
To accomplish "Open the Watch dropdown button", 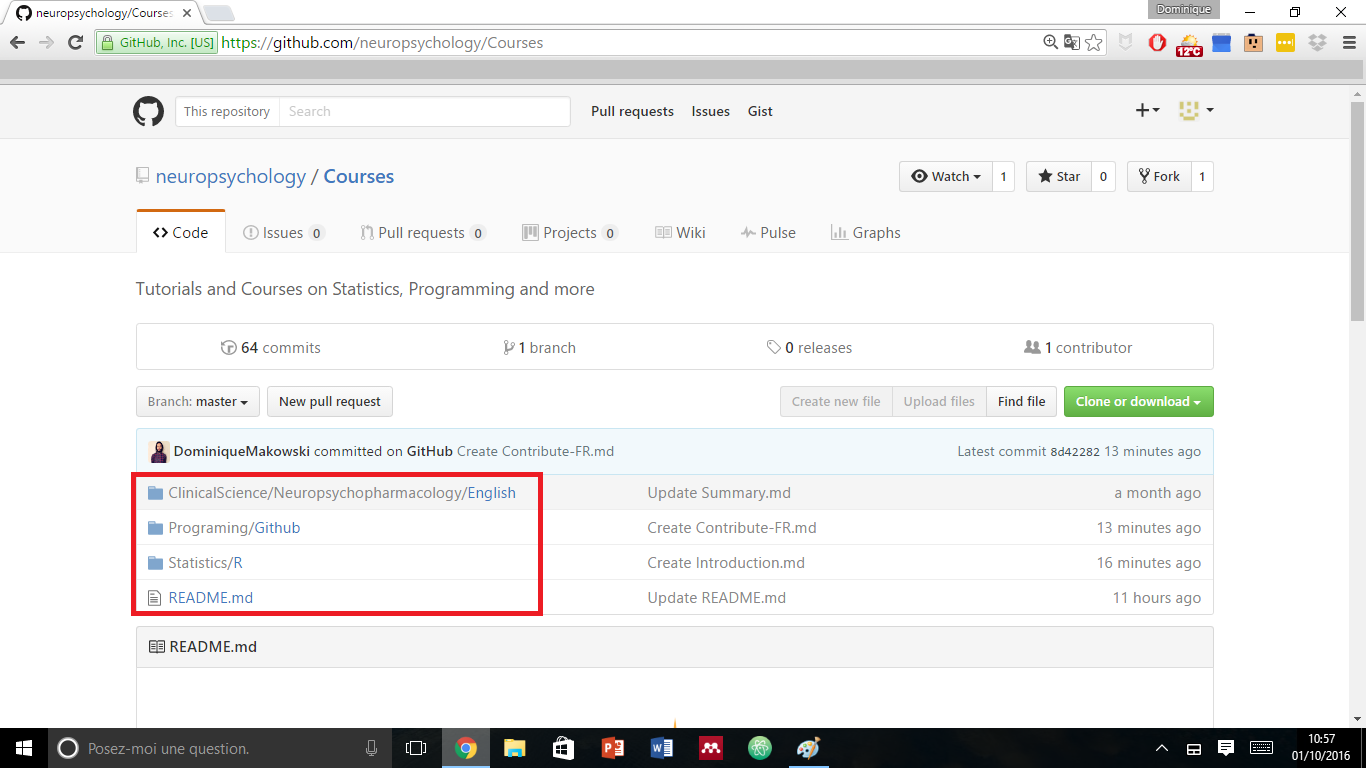I will coord(946,177).
